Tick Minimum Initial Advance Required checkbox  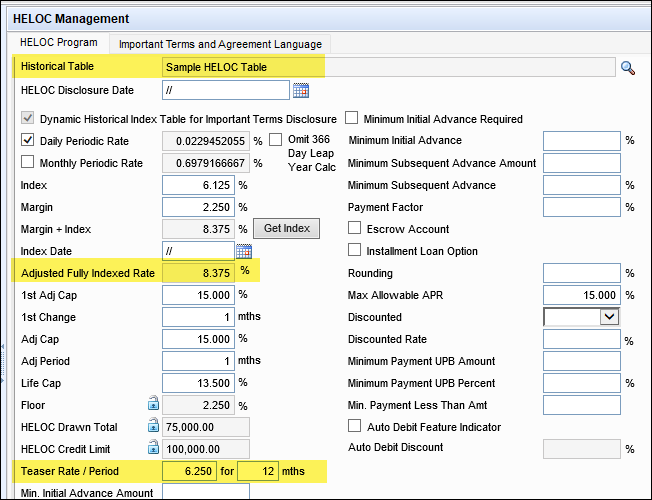352,119
